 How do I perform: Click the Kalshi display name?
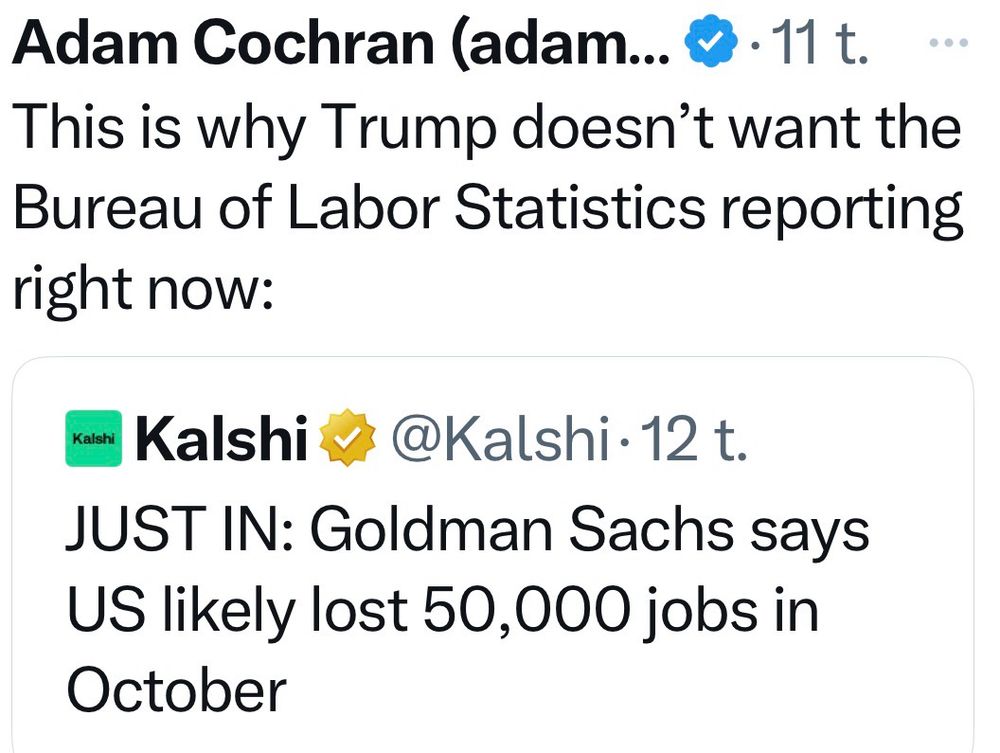221,441
